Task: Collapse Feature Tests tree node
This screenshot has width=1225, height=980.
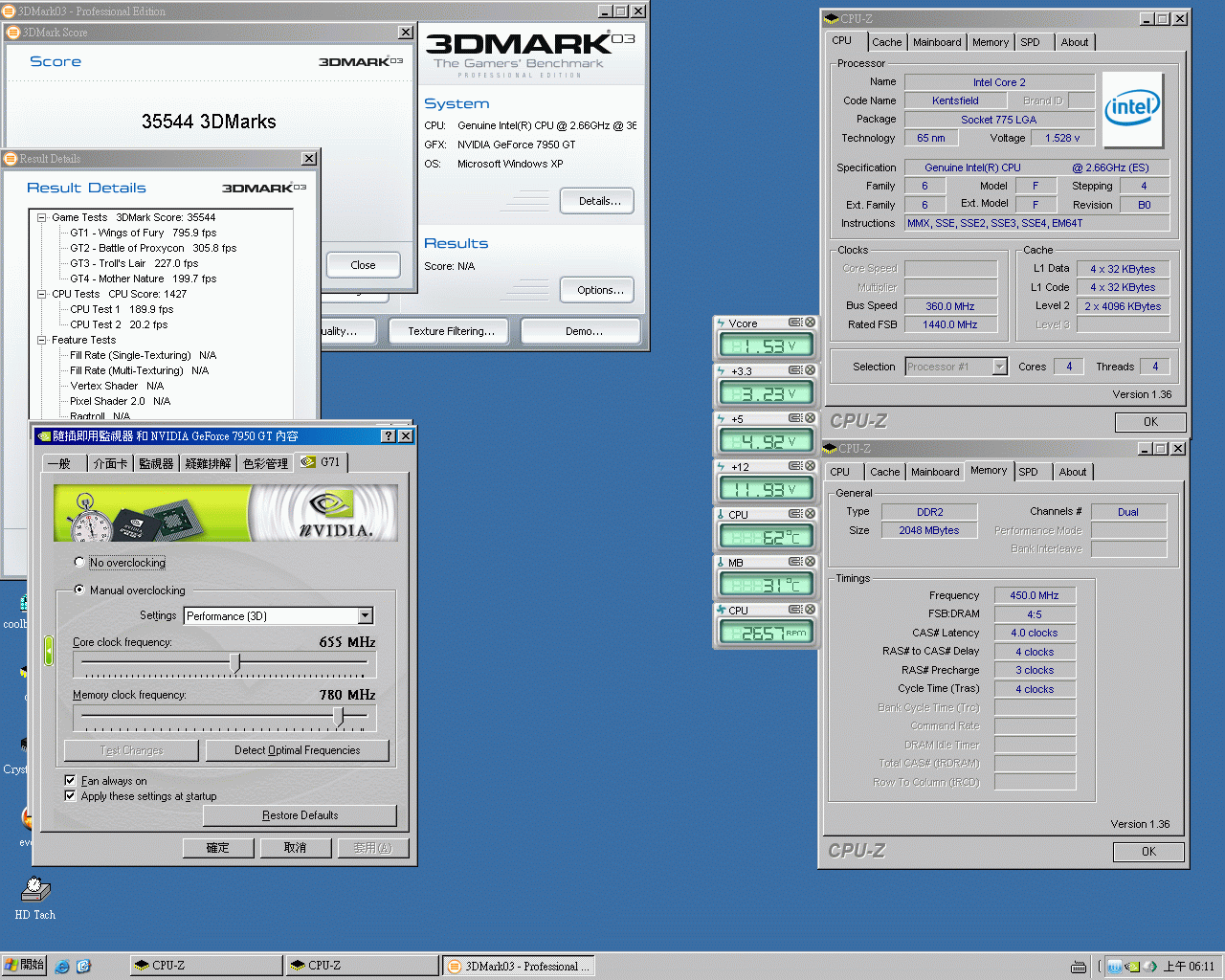Action: click(42, 340)
